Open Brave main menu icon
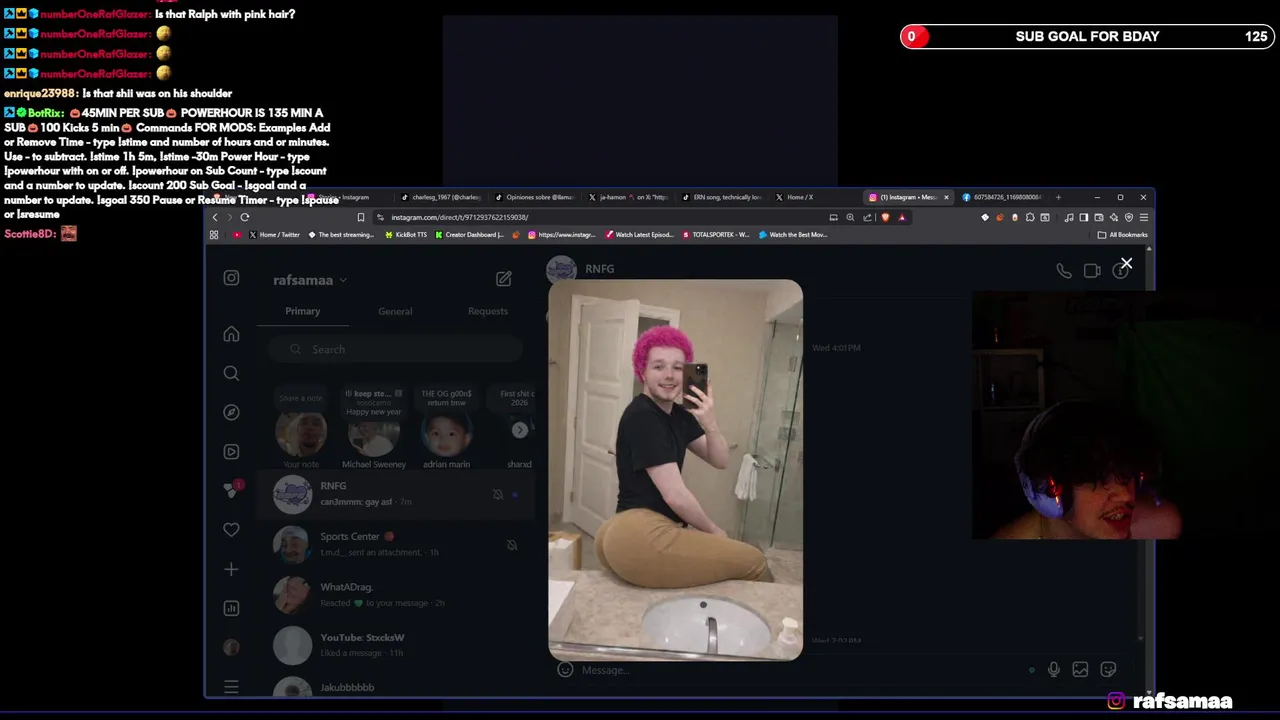This screenshot has width=1280, height=720. pyautogui.click(x=1144, y=217)
